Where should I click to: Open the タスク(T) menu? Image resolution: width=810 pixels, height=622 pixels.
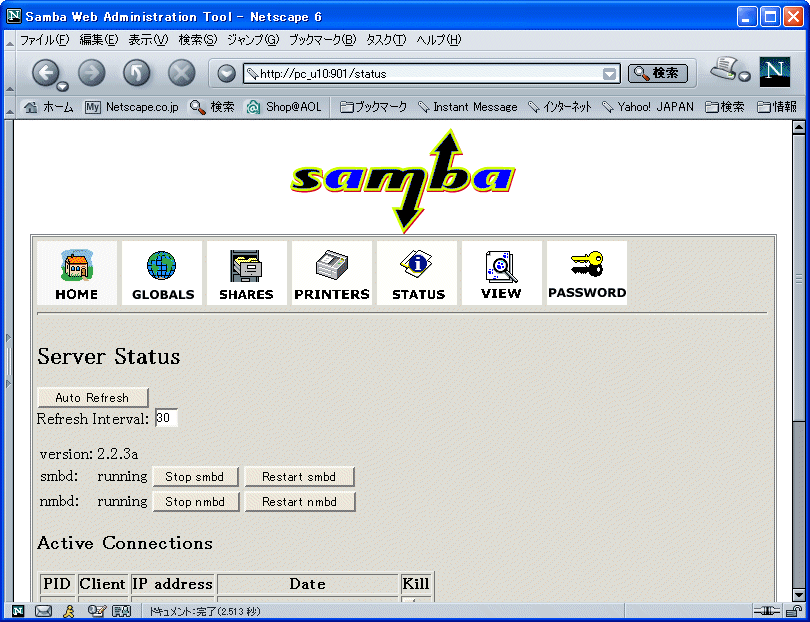pyautogui.click(x=386, y=40)
